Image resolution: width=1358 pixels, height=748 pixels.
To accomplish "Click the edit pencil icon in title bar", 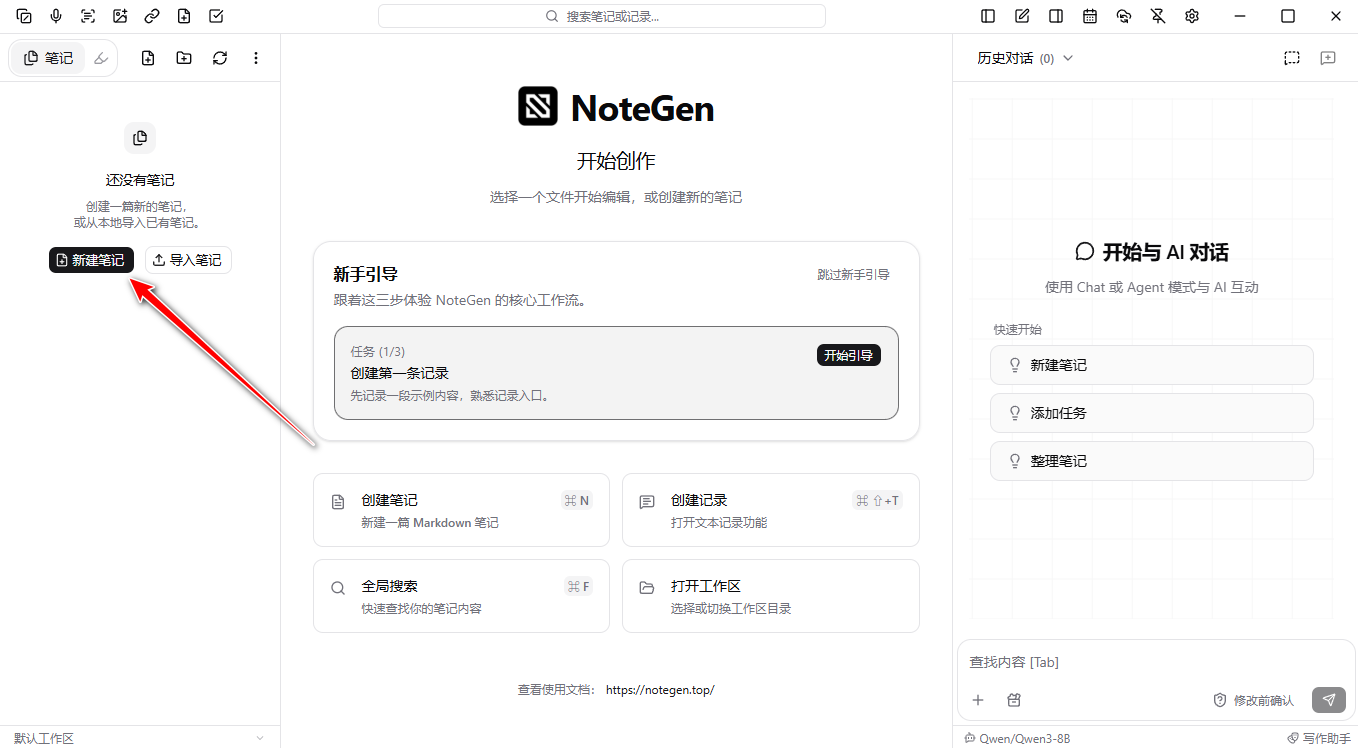I will pyautogui.click(x=1022, y=16).
